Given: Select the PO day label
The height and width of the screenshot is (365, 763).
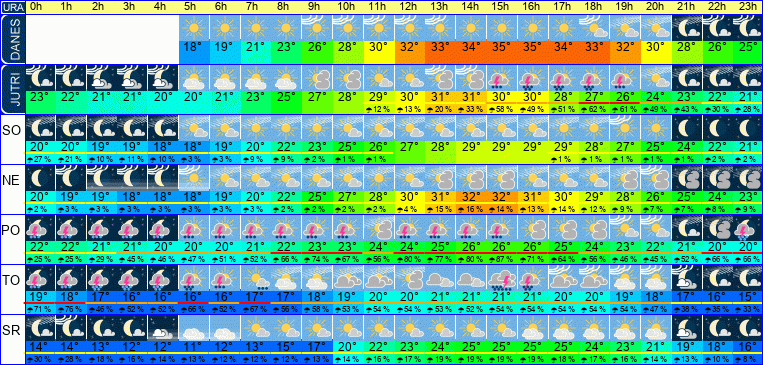Looking at the screenshot, I should [x=11, y=232].
